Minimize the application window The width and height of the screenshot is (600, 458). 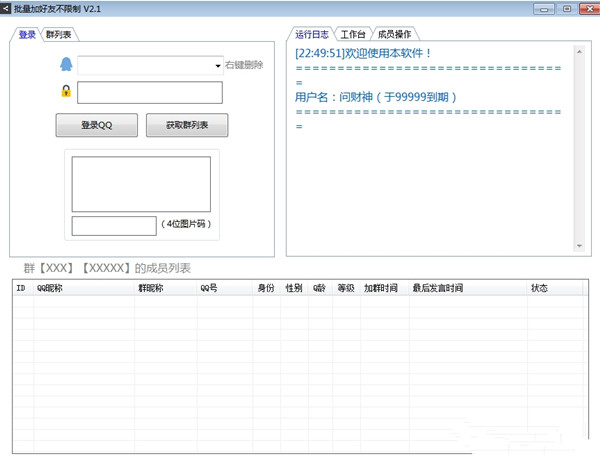544,9
